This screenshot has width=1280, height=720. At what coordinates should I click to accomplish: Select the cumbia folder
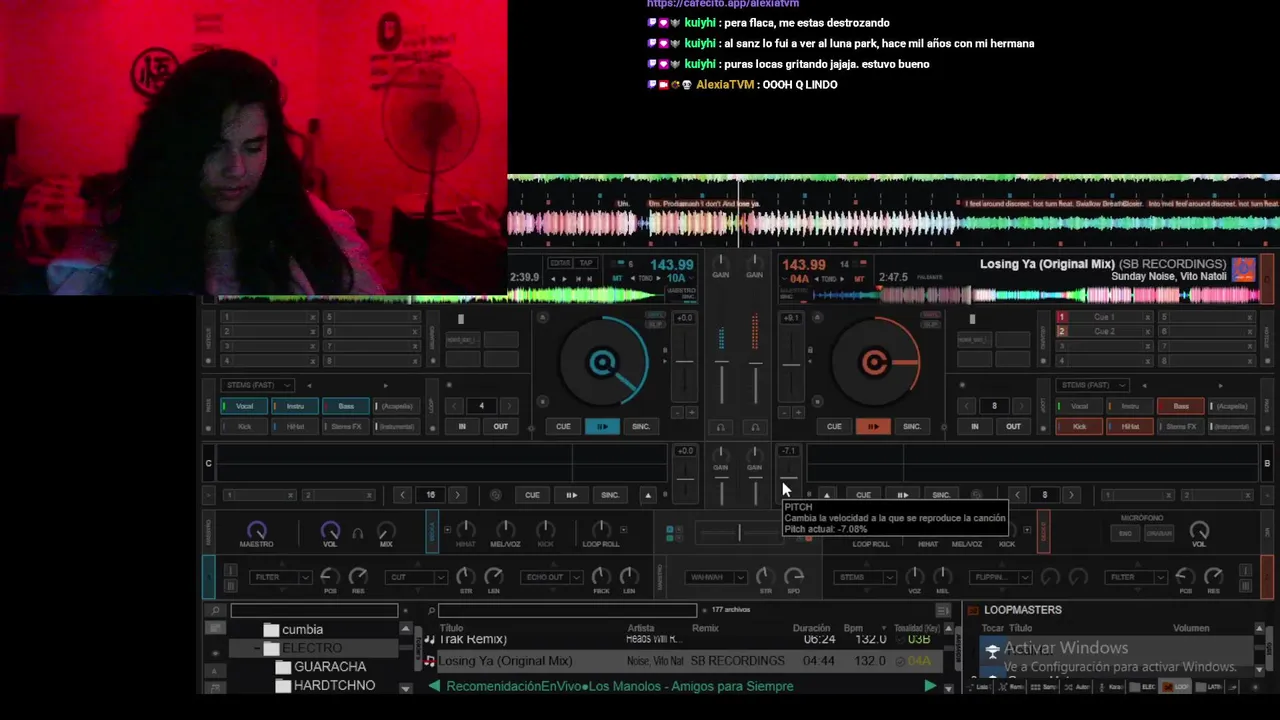click(302, 630)
